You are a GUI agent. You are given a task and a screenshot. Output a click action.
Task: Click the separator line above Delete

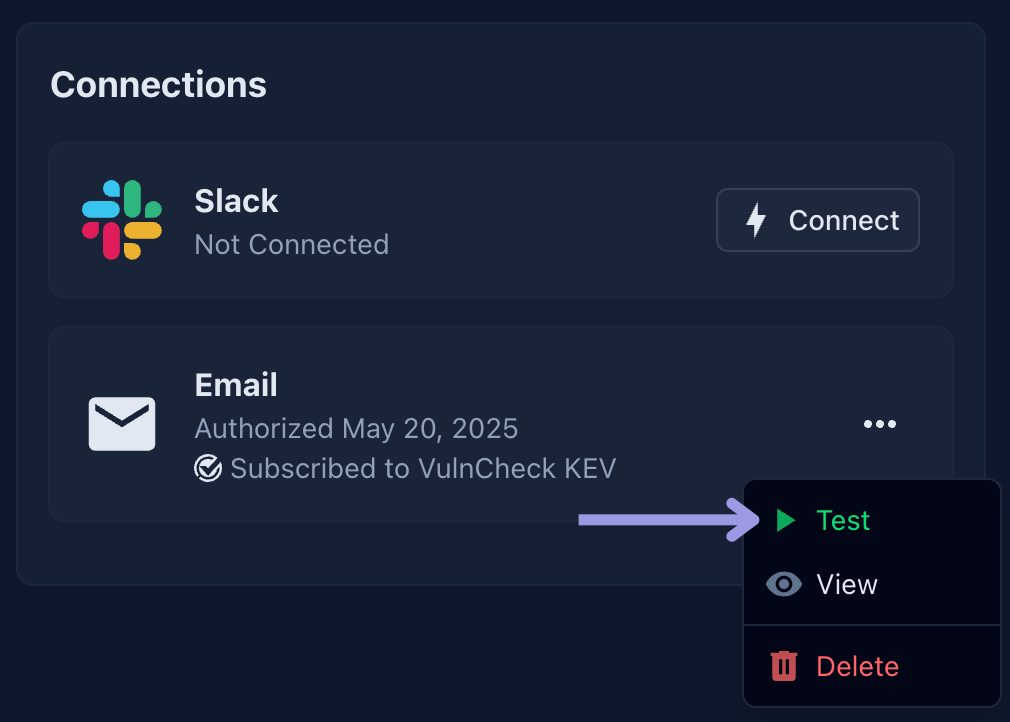872,625
